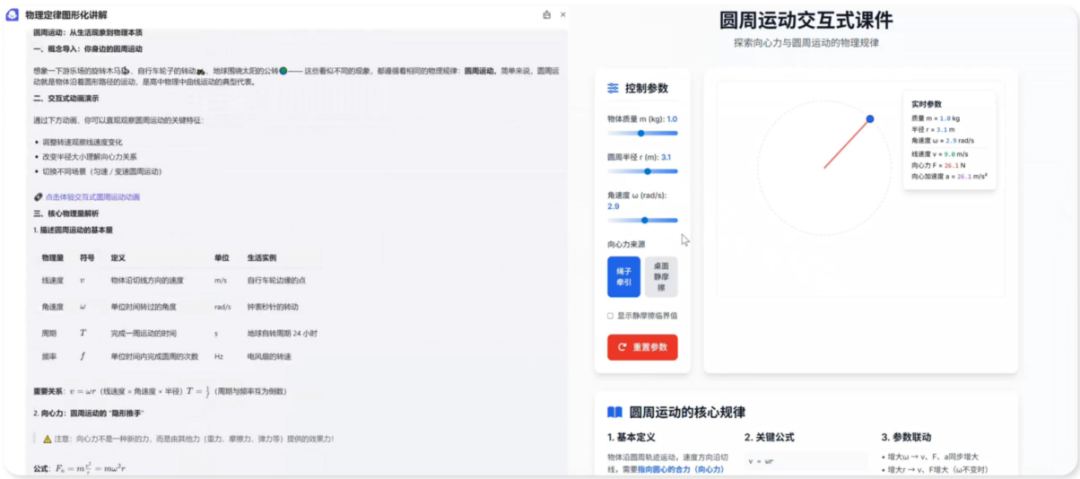Click the v = ωr formula box
1080x479 pixels.
pyautogui.click(x=806, y=460)
